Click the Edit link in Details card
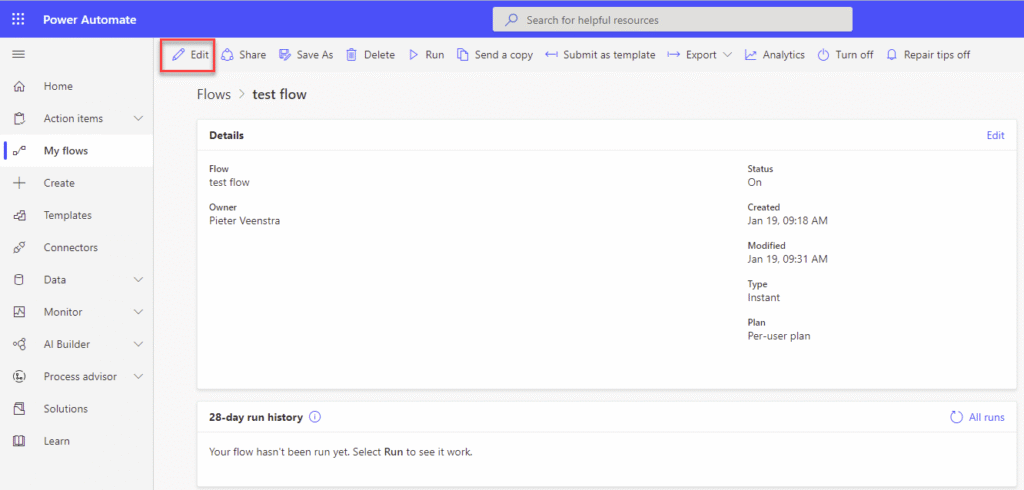 (995, 135)
